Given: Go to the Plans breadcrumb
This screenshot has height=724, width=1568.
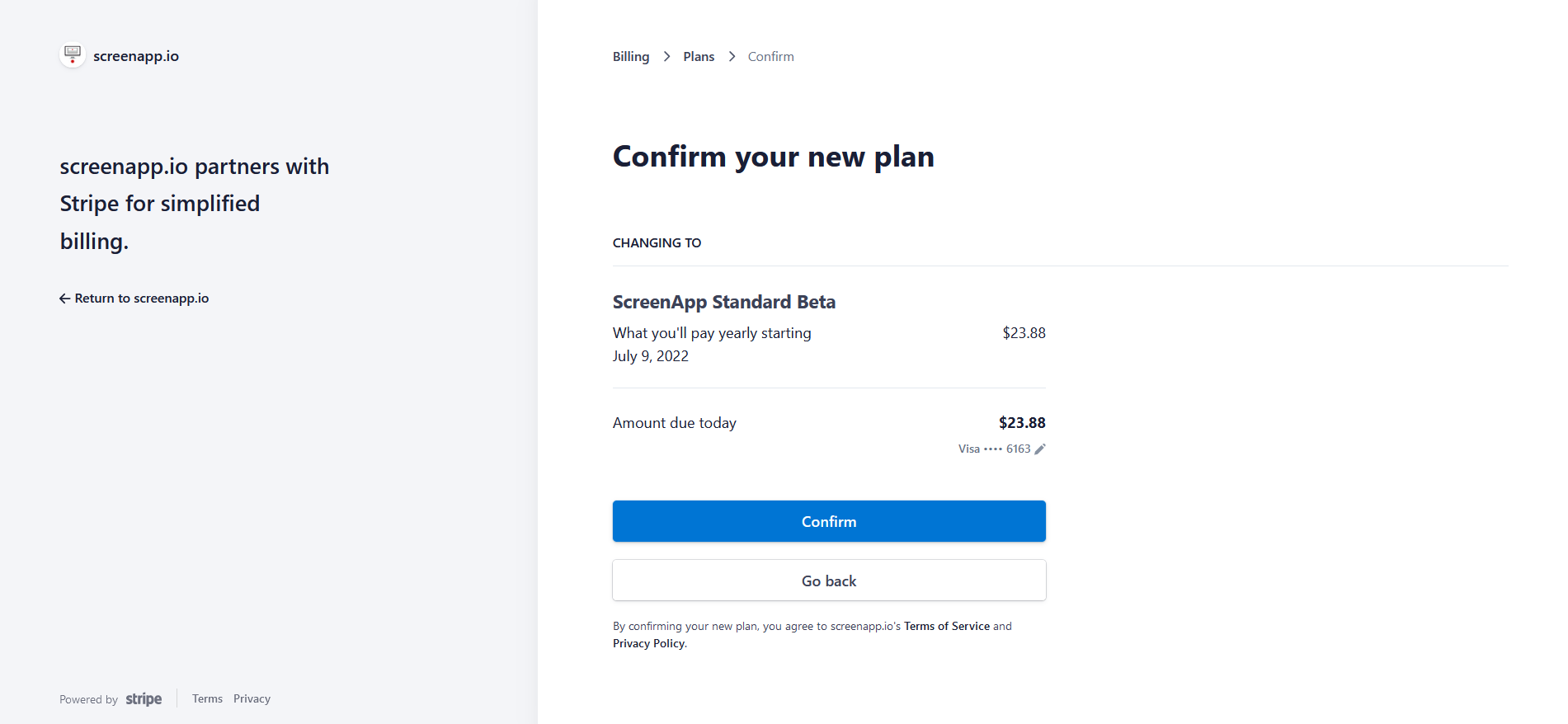Looking at the screenshot, I should click(x=699, y=57).
